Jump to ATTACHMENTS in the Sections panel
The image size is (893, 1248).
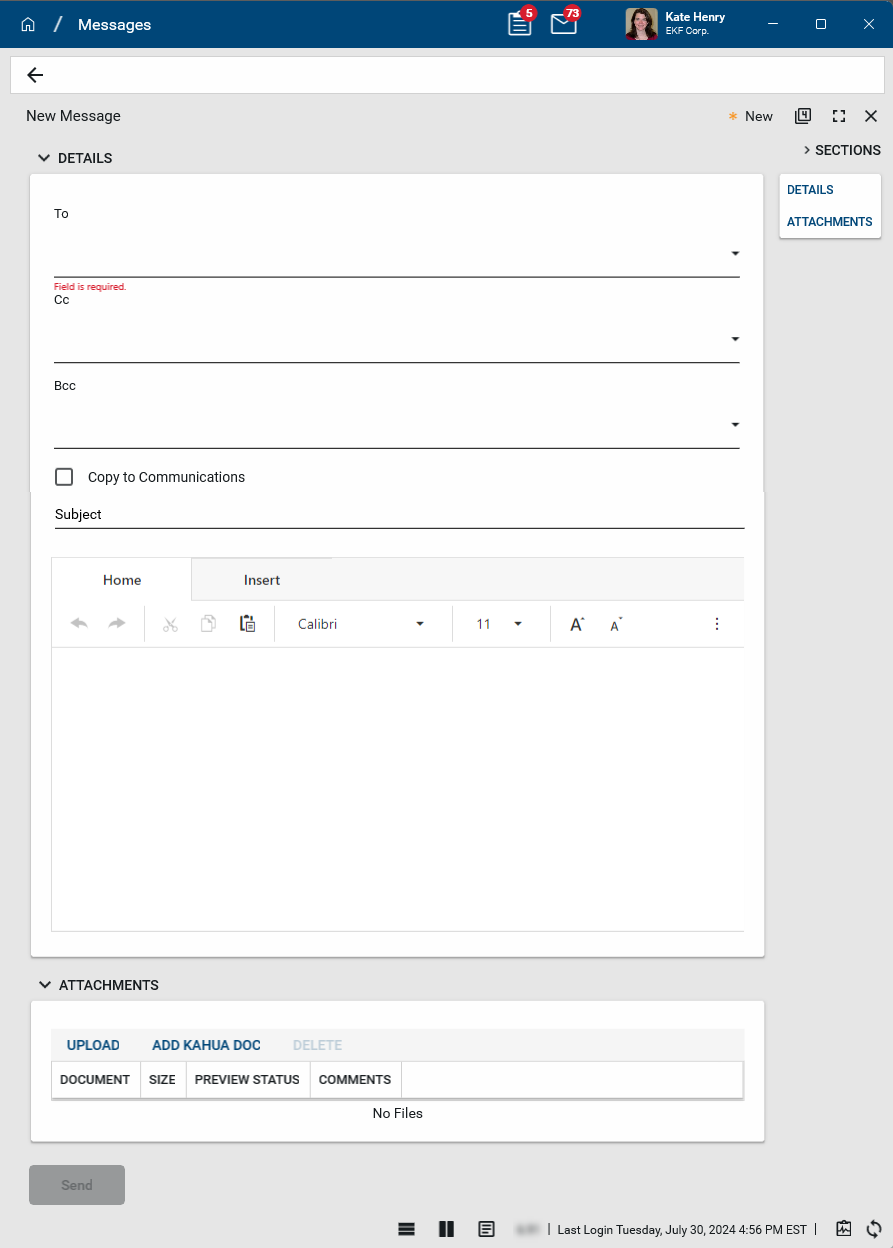coord(829,222)
